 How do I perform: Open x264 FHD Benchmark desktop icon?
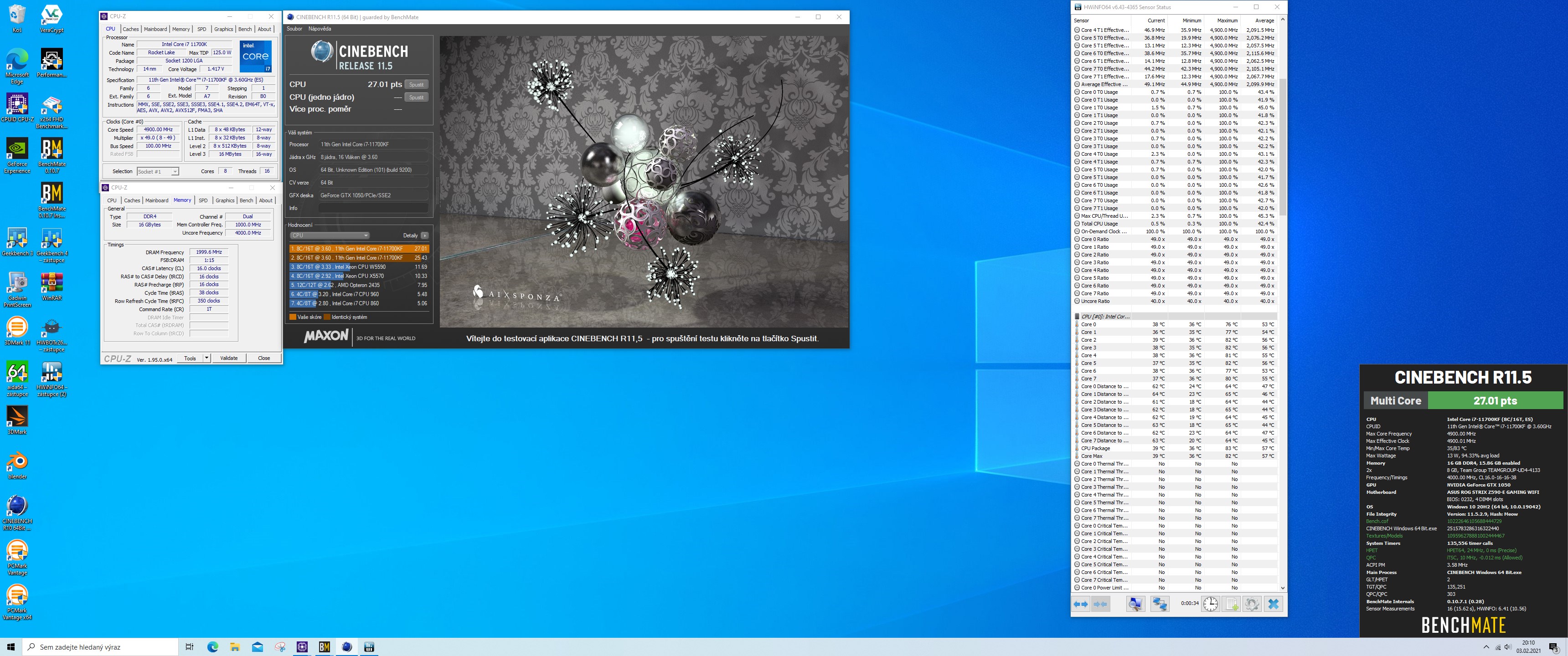[52, 111]
